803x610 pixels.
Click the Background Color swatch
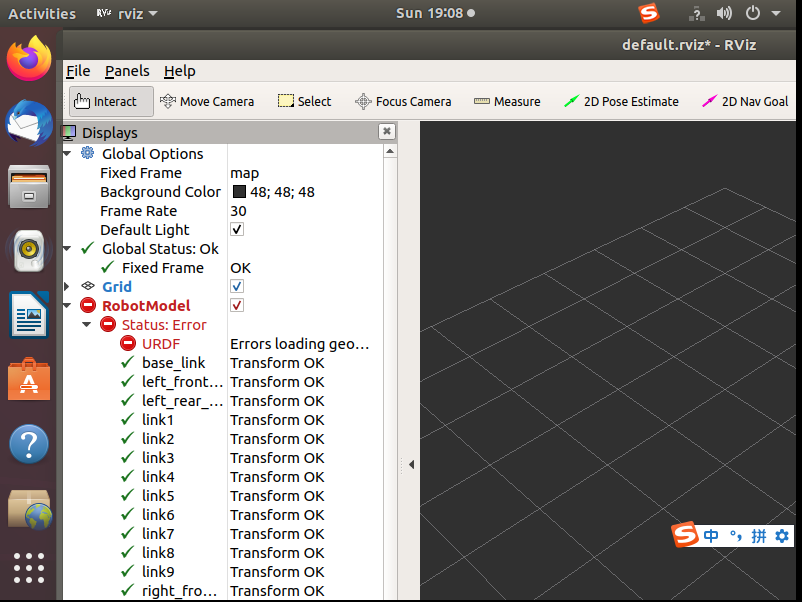(240, 192)
